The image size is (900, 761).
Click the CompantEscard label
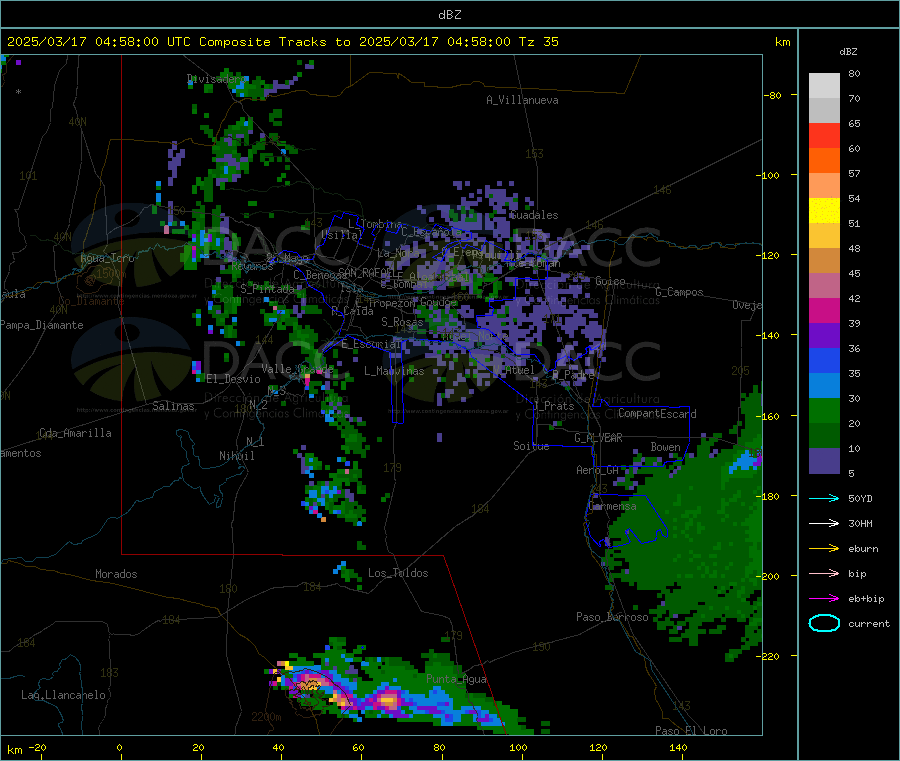657,414
